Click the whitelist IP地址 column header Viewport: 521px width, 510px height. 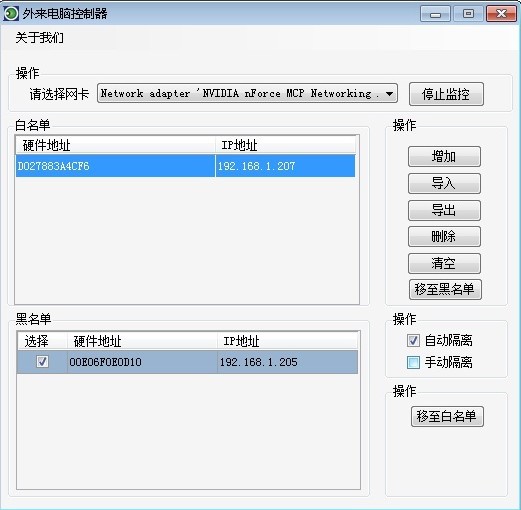(x=285, y=145)
